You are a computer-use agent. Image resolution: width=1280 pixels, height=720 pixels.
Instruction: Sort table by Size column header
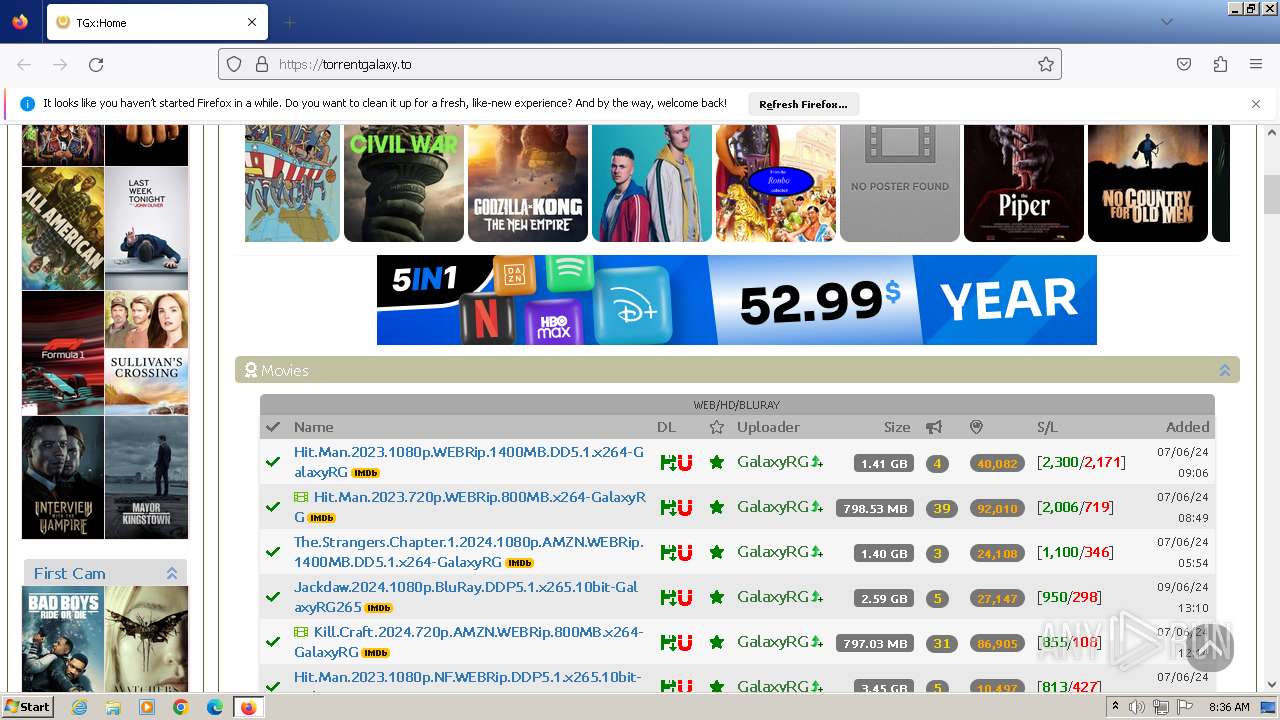tap(897, 427)
